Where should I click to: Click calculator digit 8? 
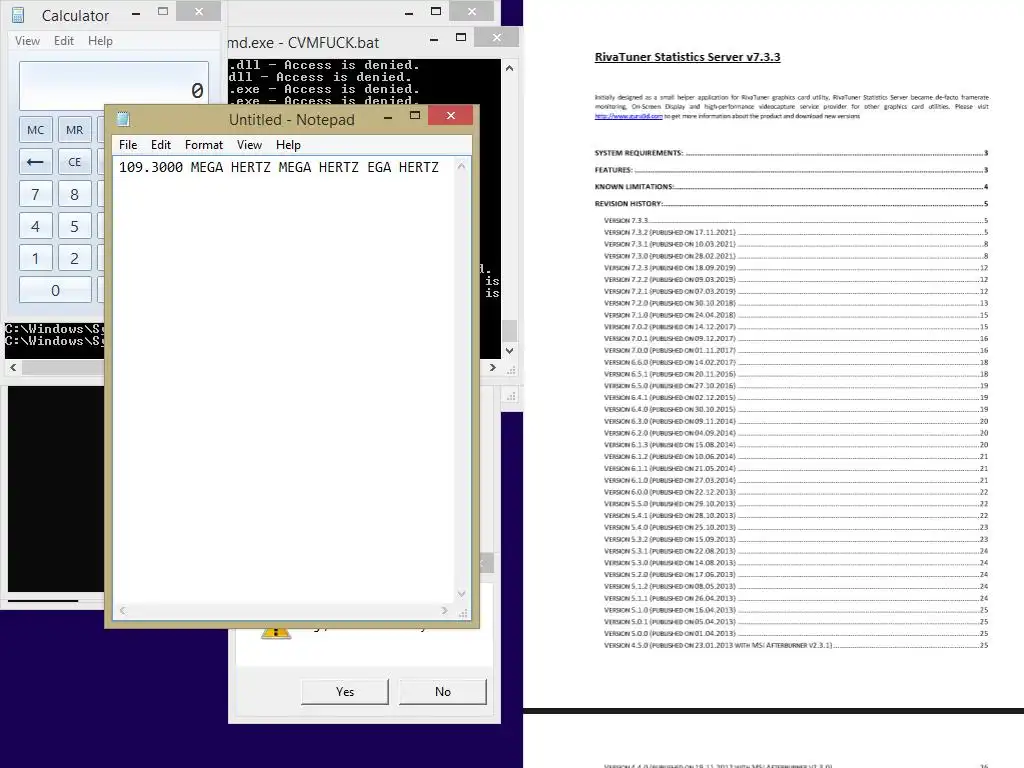click(74, 194)
